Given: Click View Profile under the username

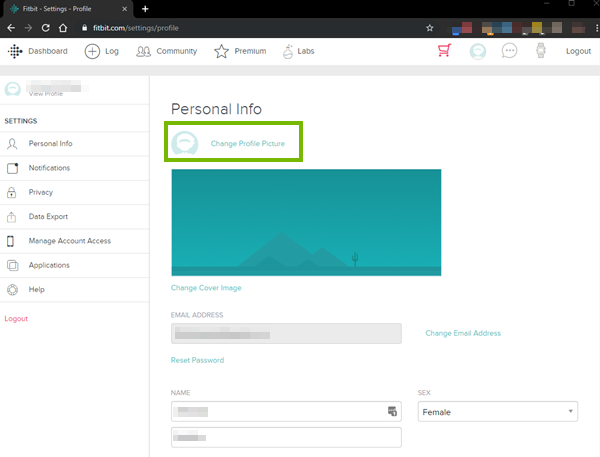Looking at the screenshot, I should (x=46, y=94).
